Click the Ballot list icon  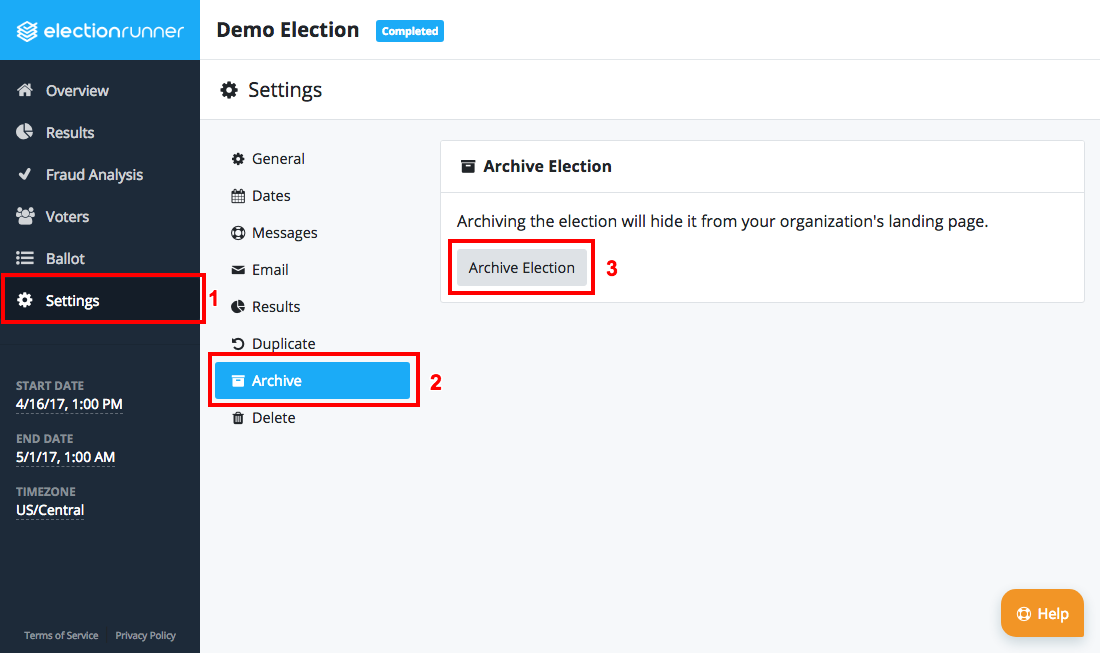click(x=25, y=258)
